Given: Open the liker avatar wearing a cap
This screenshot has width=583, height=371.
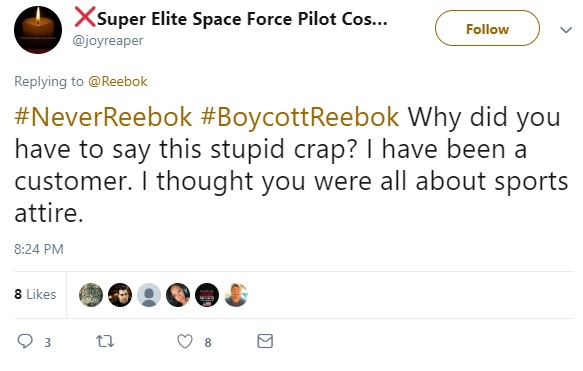Looking at the screenshot, I should (236, 295).
